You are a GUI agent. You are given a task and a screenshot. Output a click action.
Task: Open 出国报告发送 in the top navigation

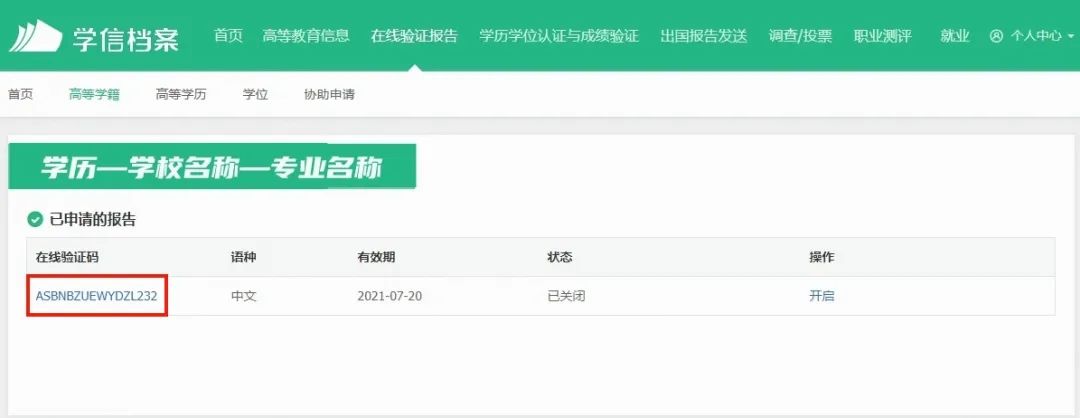[703, 36]
